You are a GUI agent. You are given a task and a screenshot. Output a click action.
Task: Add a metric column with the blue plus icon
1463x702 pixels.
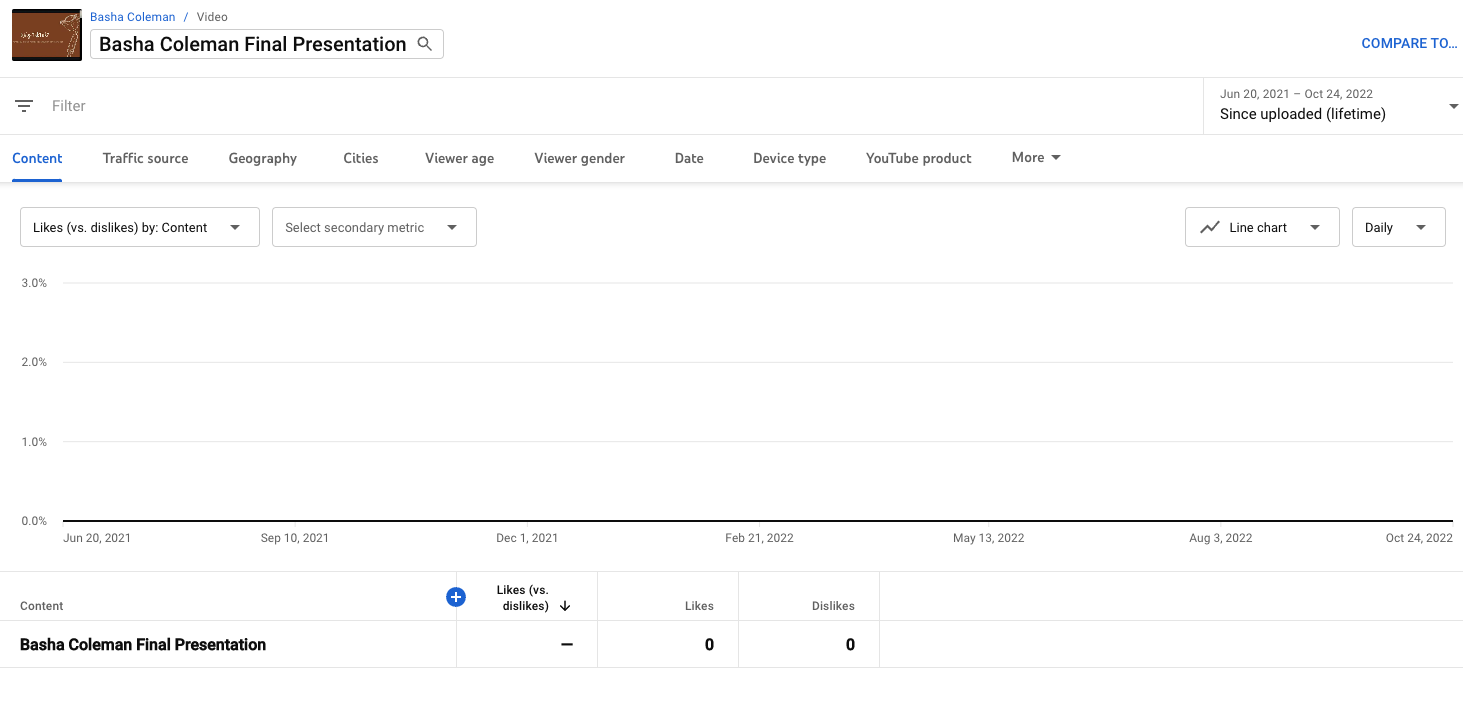tap(456, 596)
